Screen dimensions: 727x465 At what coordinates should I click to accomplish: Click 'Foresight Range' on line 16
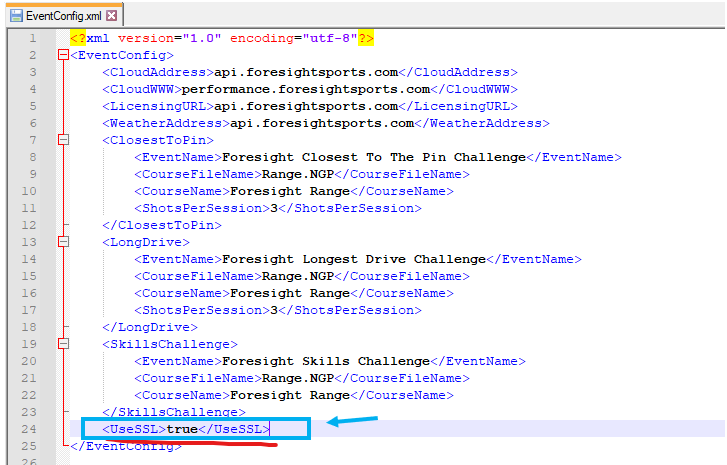(290, 293)
